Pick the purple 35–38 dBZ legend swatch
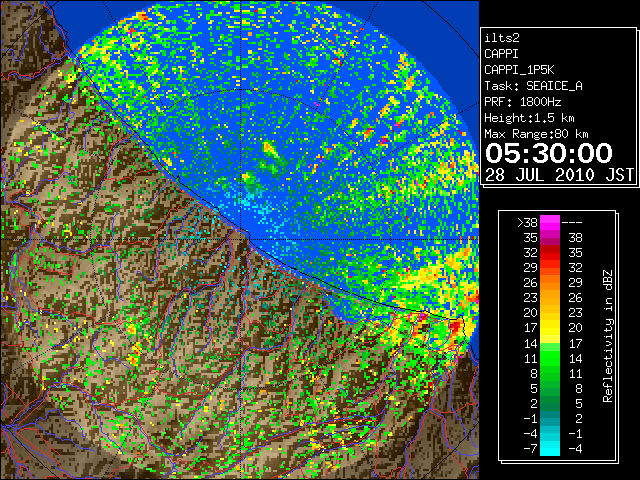The image size is (640, 480). coord(550,238)
